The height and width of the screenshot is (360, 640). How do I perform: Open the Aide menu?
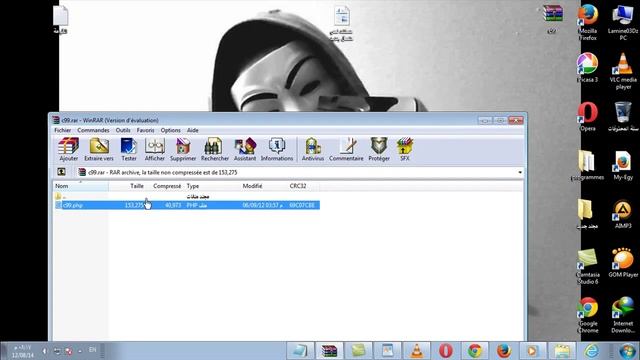click(x=193, y=130)
